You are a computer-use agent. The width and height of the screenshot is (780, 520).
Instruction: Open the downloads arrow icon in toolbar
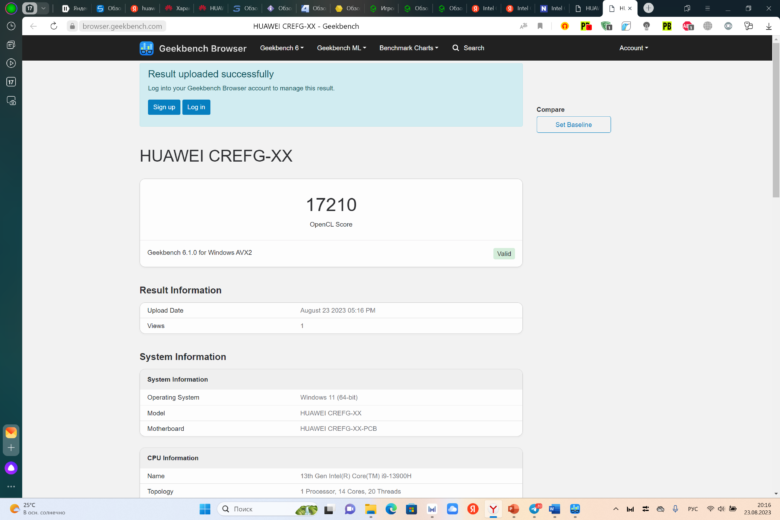769,26
